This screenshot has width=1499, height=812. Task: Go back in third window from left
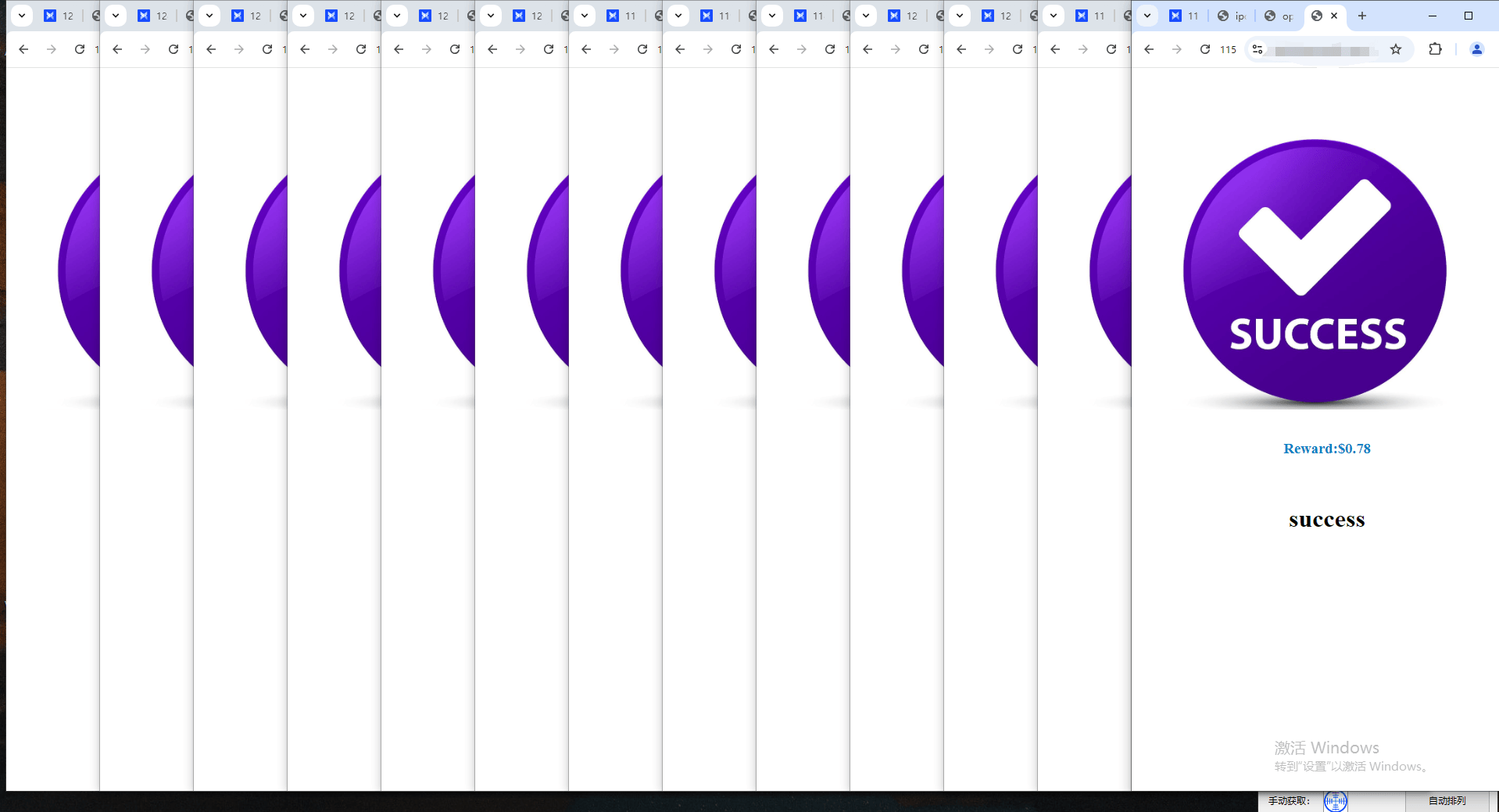pyautogui.click(x=211, y=49)
